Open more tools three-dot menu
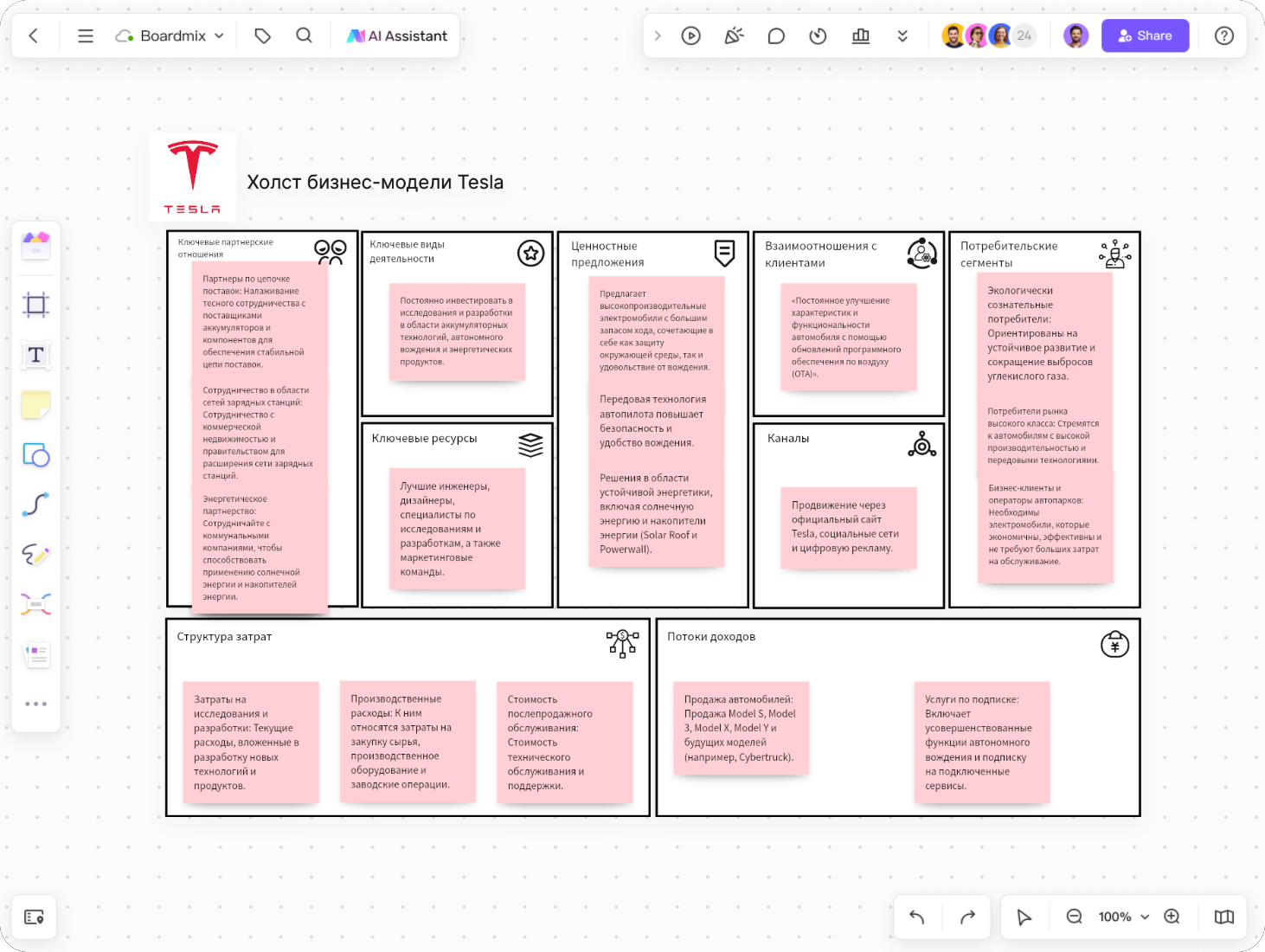Viewport: 1265px width, 952px height. (35, 704)
